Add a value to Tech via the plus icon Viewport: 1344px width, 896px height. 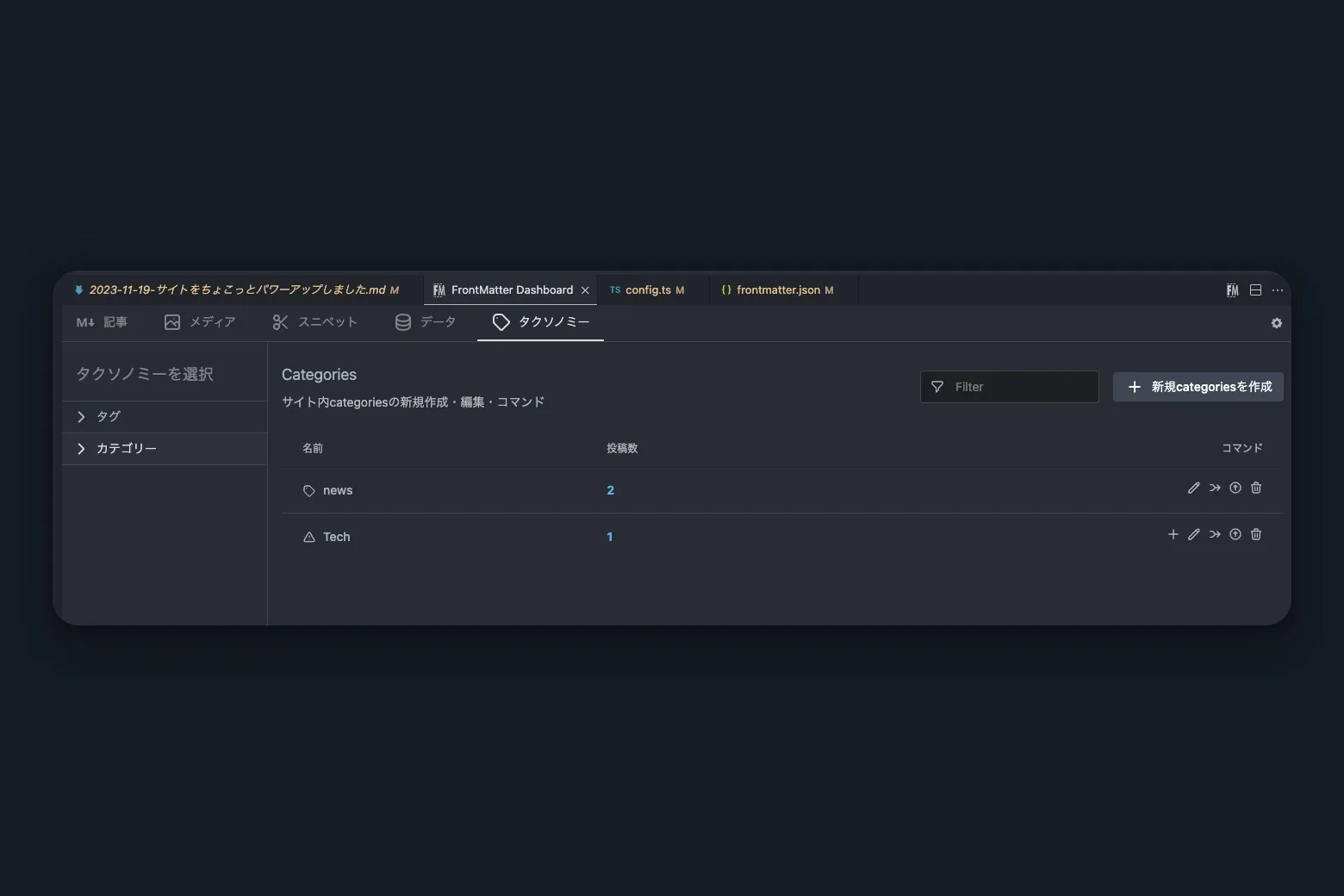click(x=1173, y=534)
